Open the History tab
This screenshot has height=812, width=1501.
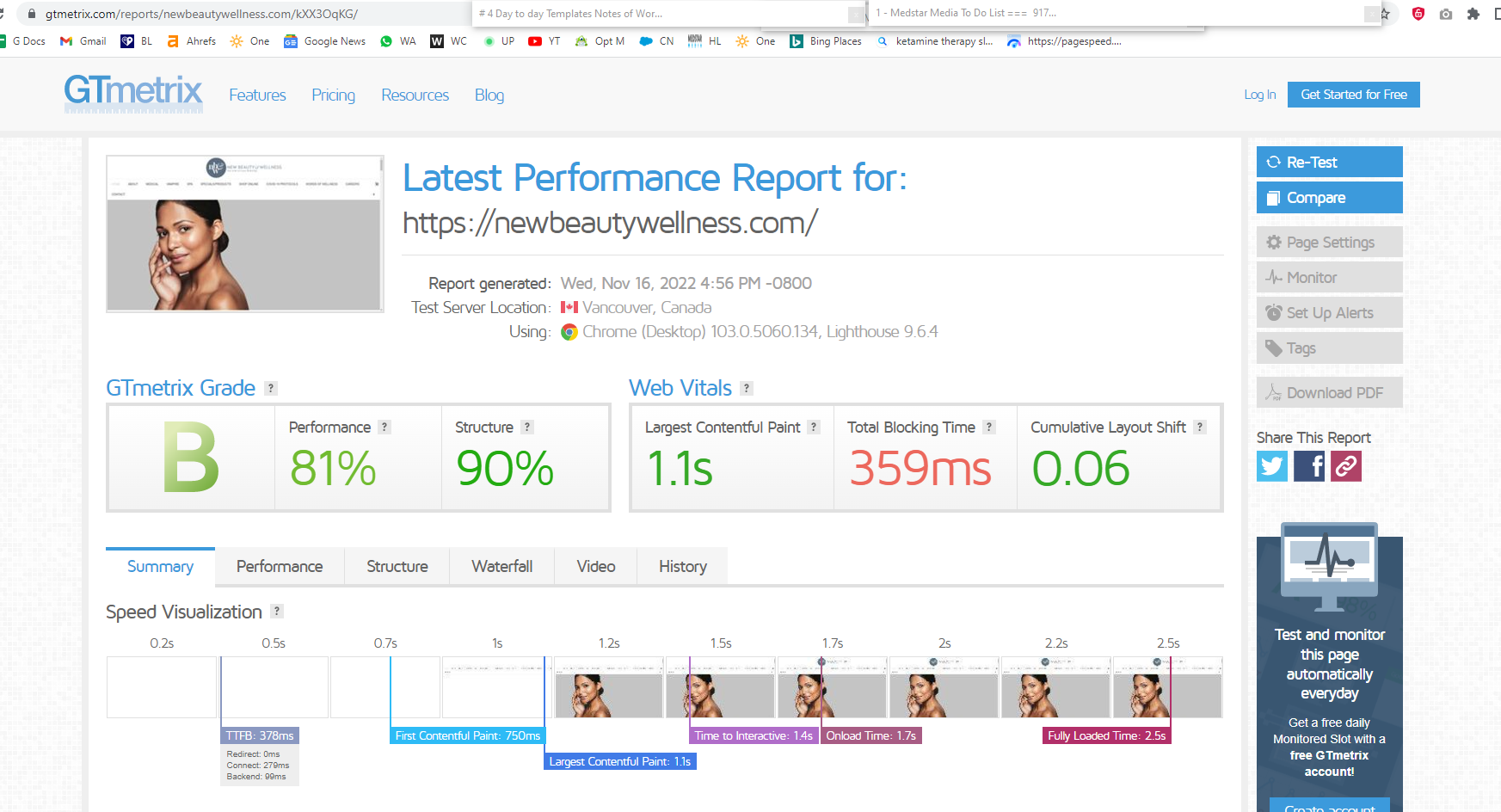click(683, 566)
